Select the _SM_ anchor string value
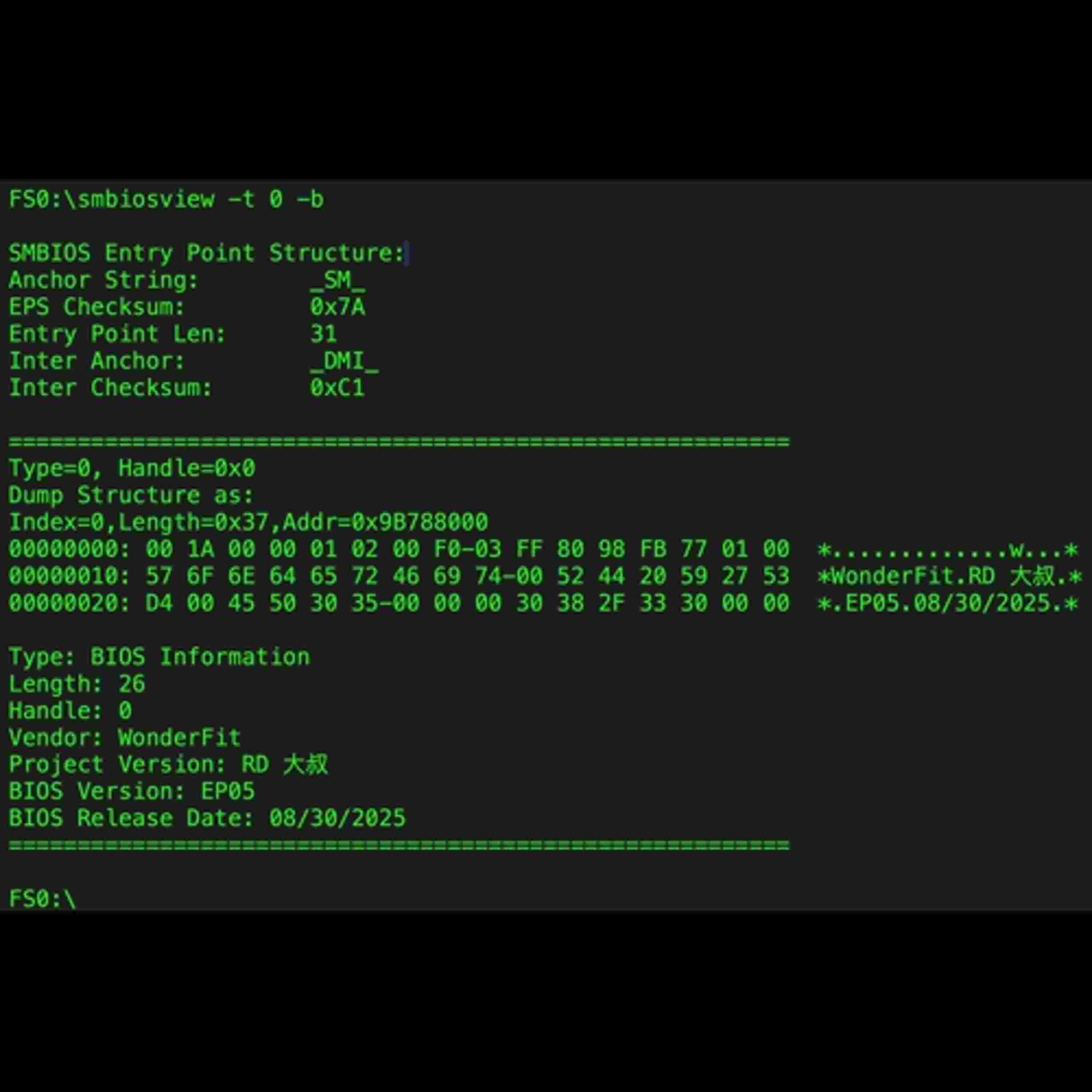The height and width of the screenshot is (1092, 1092). click(x=337, y=280)
